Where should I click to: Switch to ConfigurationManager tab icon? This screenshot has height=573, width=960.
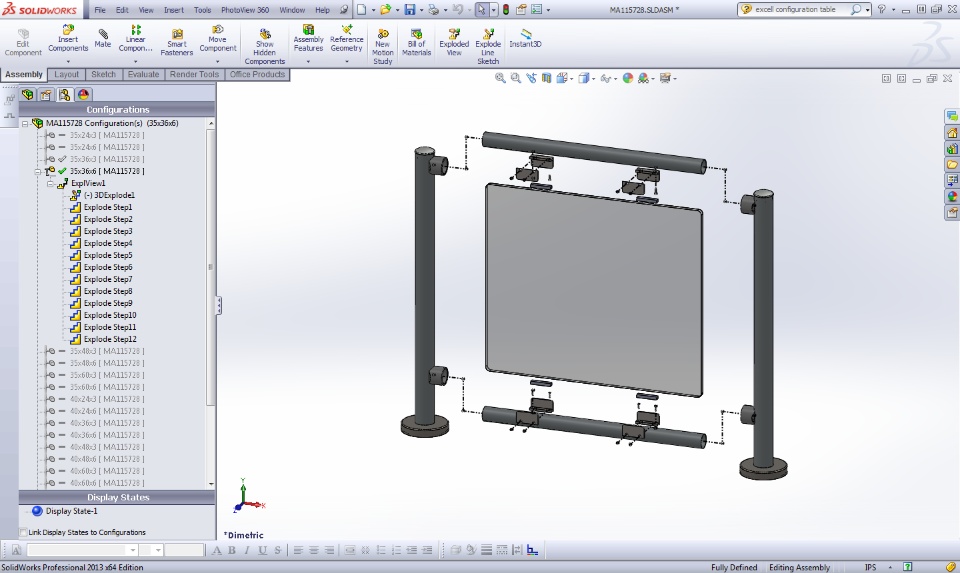(x=64, y=94)
